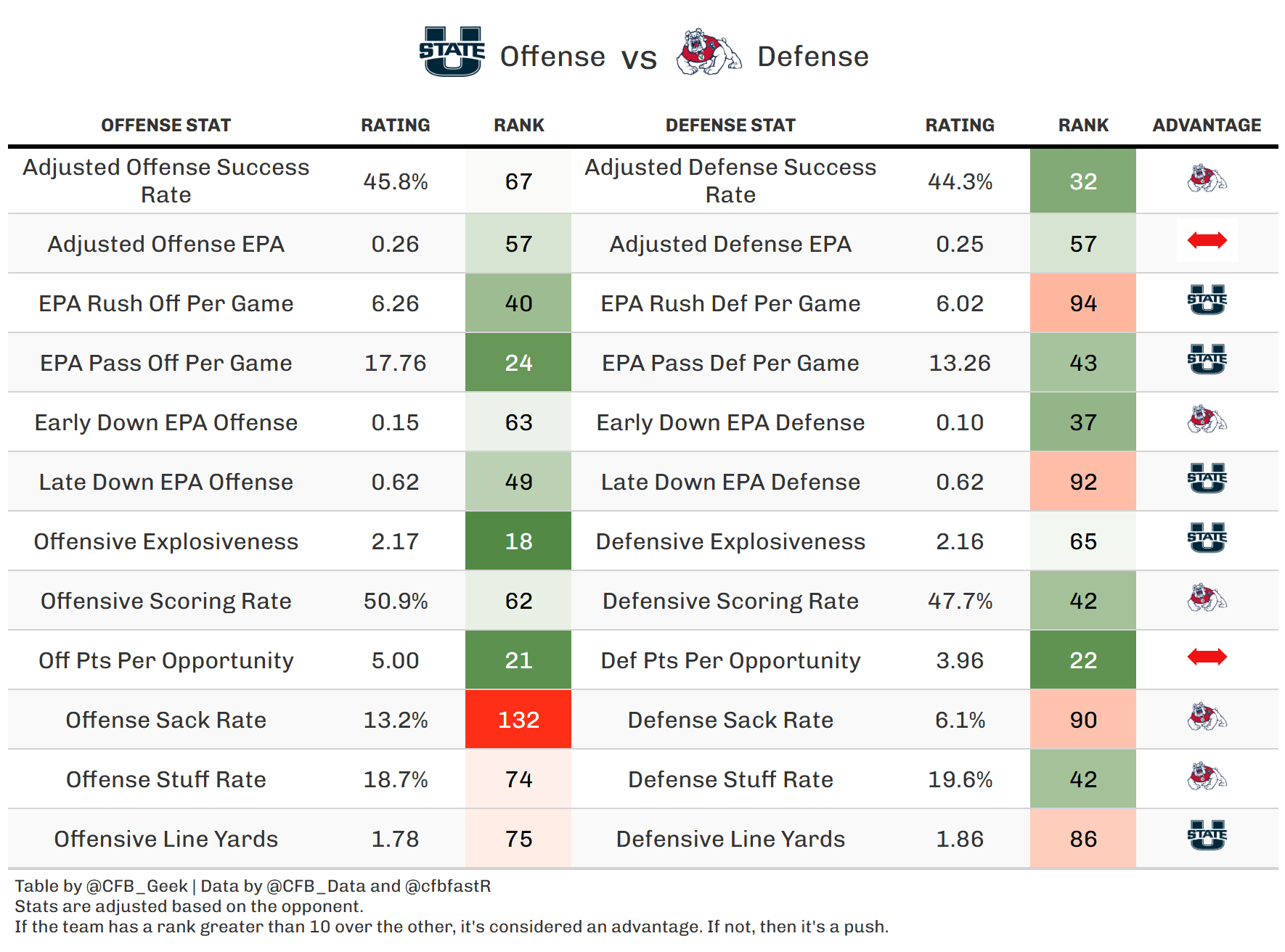Click the dark green 18 explosiveness rank cell
Screen dimensions: 1285x952
(x=518, y=541)
